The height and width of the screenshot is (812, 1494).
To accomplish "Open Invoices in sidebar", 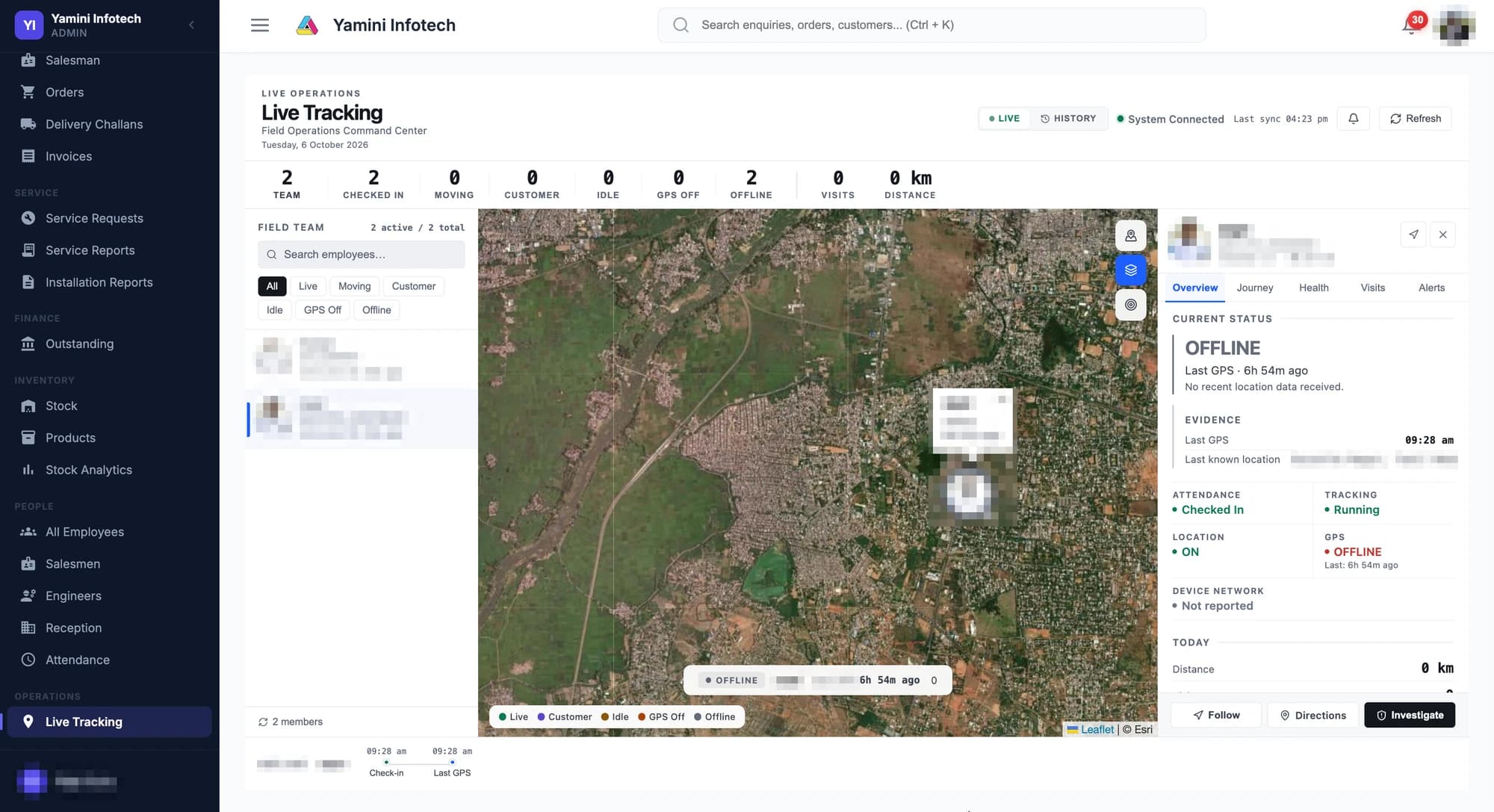I will [x=110, y=157].
